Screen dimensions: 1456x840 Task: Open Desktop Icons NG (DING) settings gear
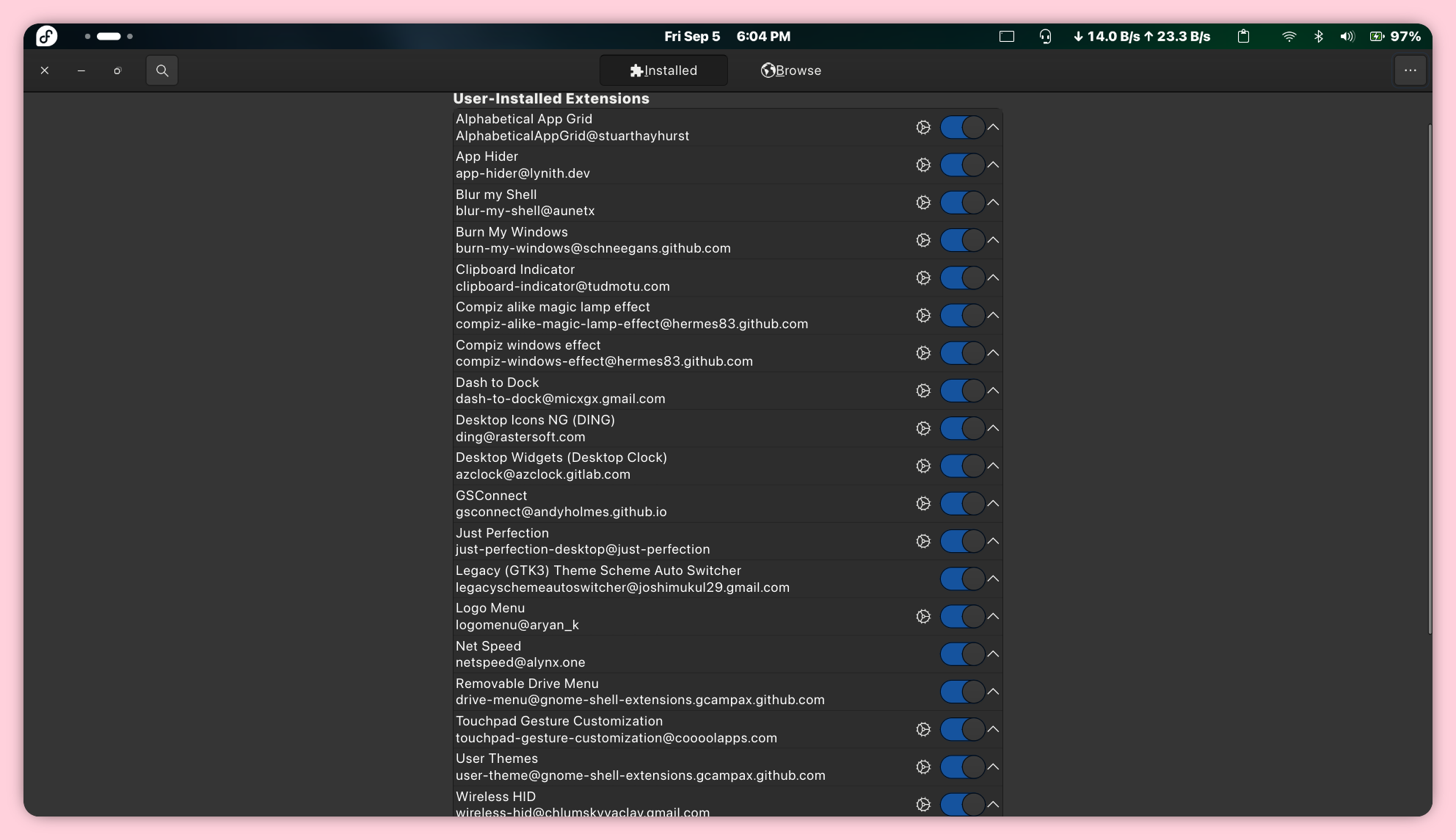click(923, 428)
